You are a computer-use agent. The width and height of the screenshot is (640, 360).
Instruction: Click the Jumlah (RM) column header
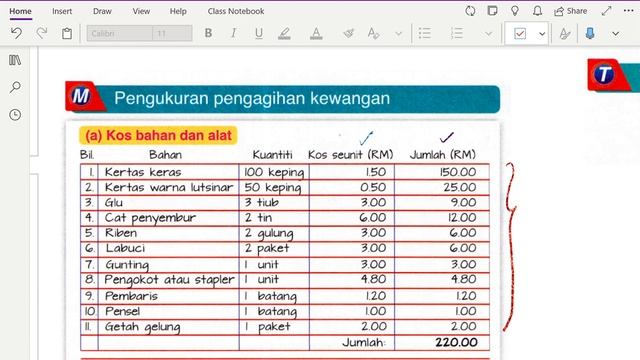(x=443, y=155)
